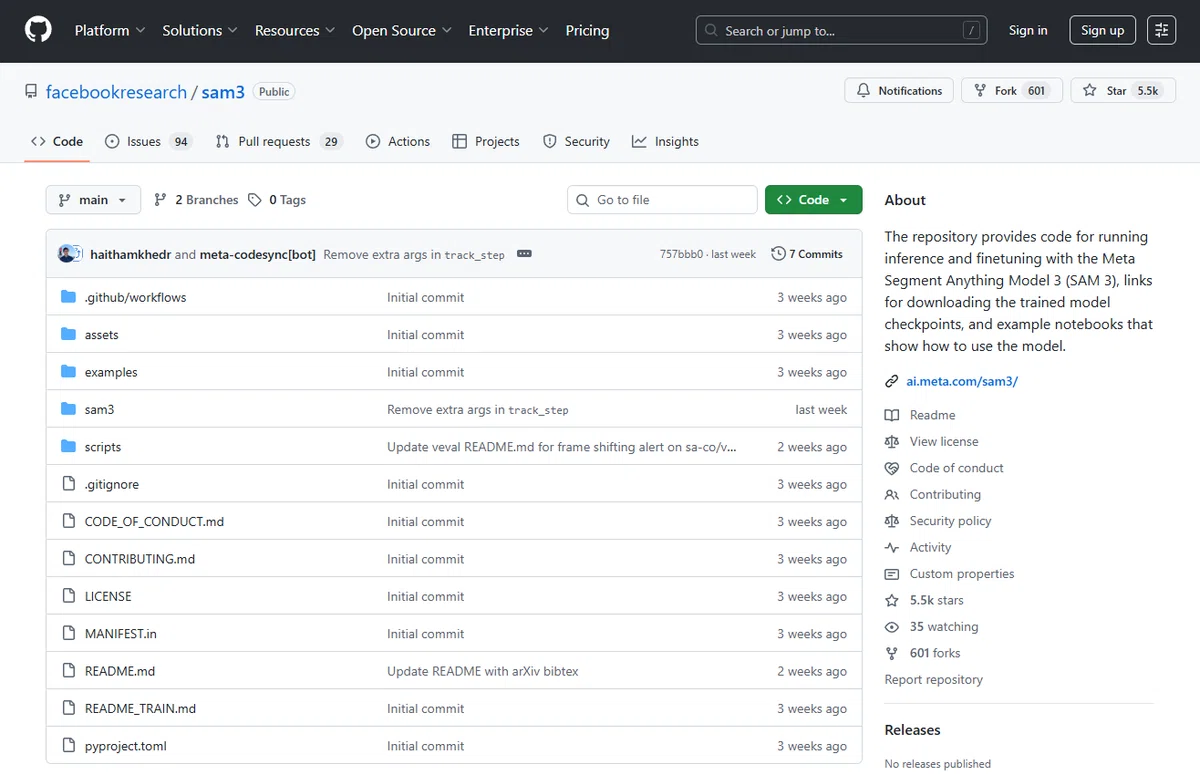Switch to the Pull requests tab
The image size is (1200, 774).
279,142
